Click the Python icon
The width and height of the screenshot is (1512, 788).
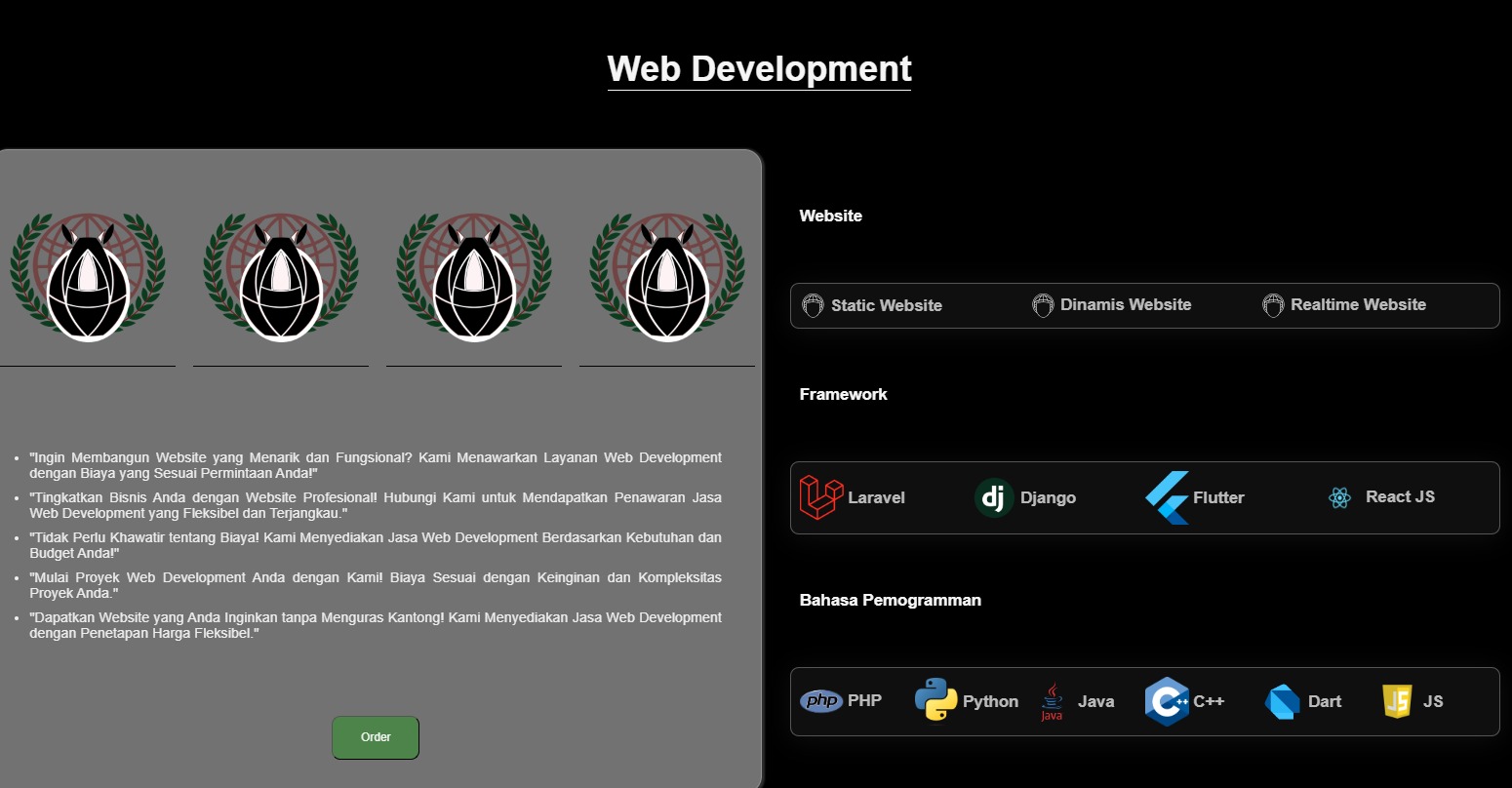[x=935, y=701]
